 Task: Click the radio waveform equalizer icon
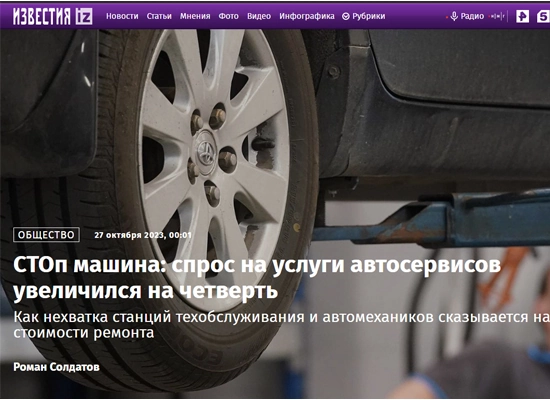click(497, 16)
